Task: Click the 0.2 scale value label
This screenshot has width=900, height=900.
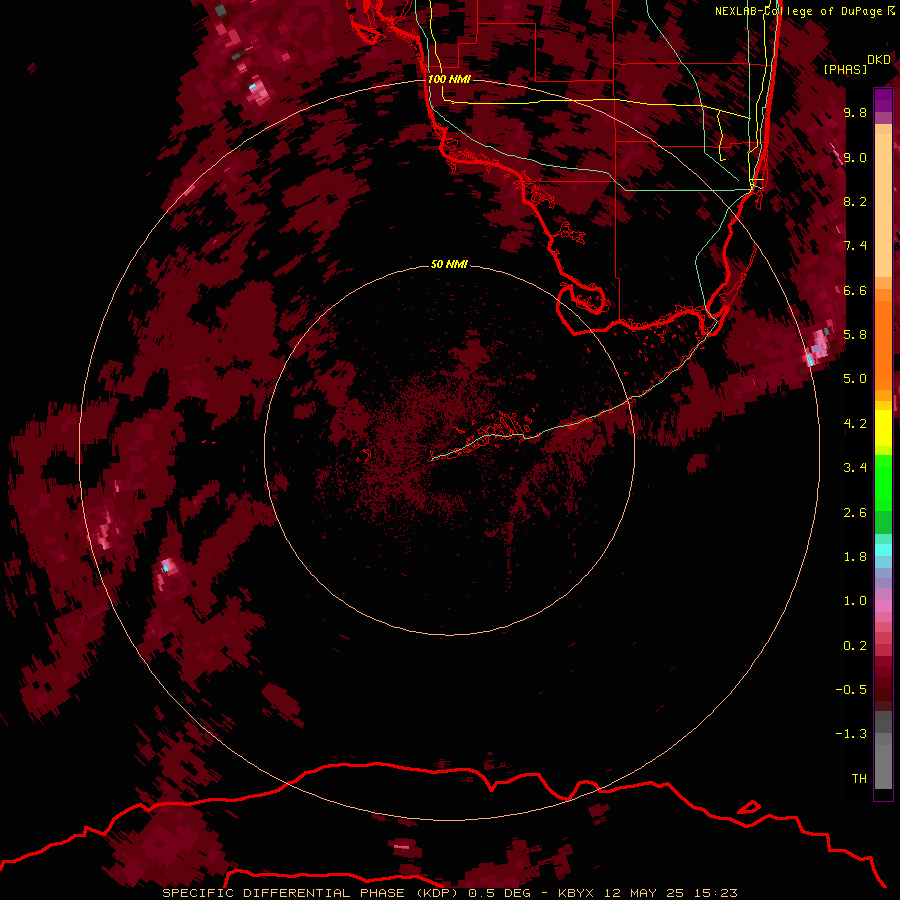Action: (x=855, y=646)
